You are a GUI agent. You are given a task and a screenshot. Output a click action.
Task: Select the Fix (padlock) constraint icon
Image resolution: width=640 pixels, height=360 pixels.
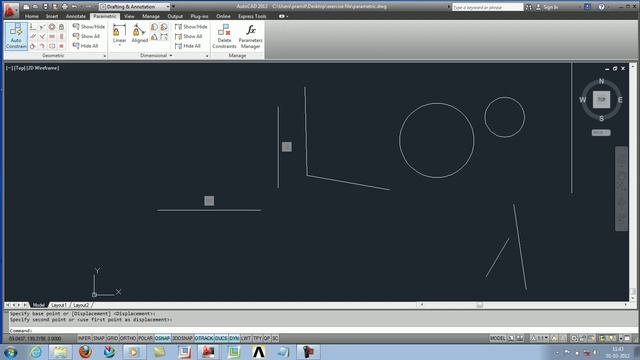pos(61,27)
